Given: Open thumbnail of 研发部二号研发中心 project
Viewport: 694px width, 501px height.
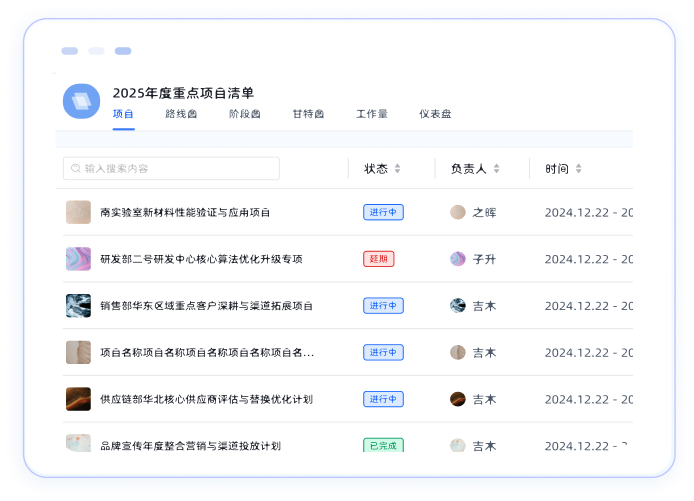Looking at the screenshot, I should pos(78,259).
